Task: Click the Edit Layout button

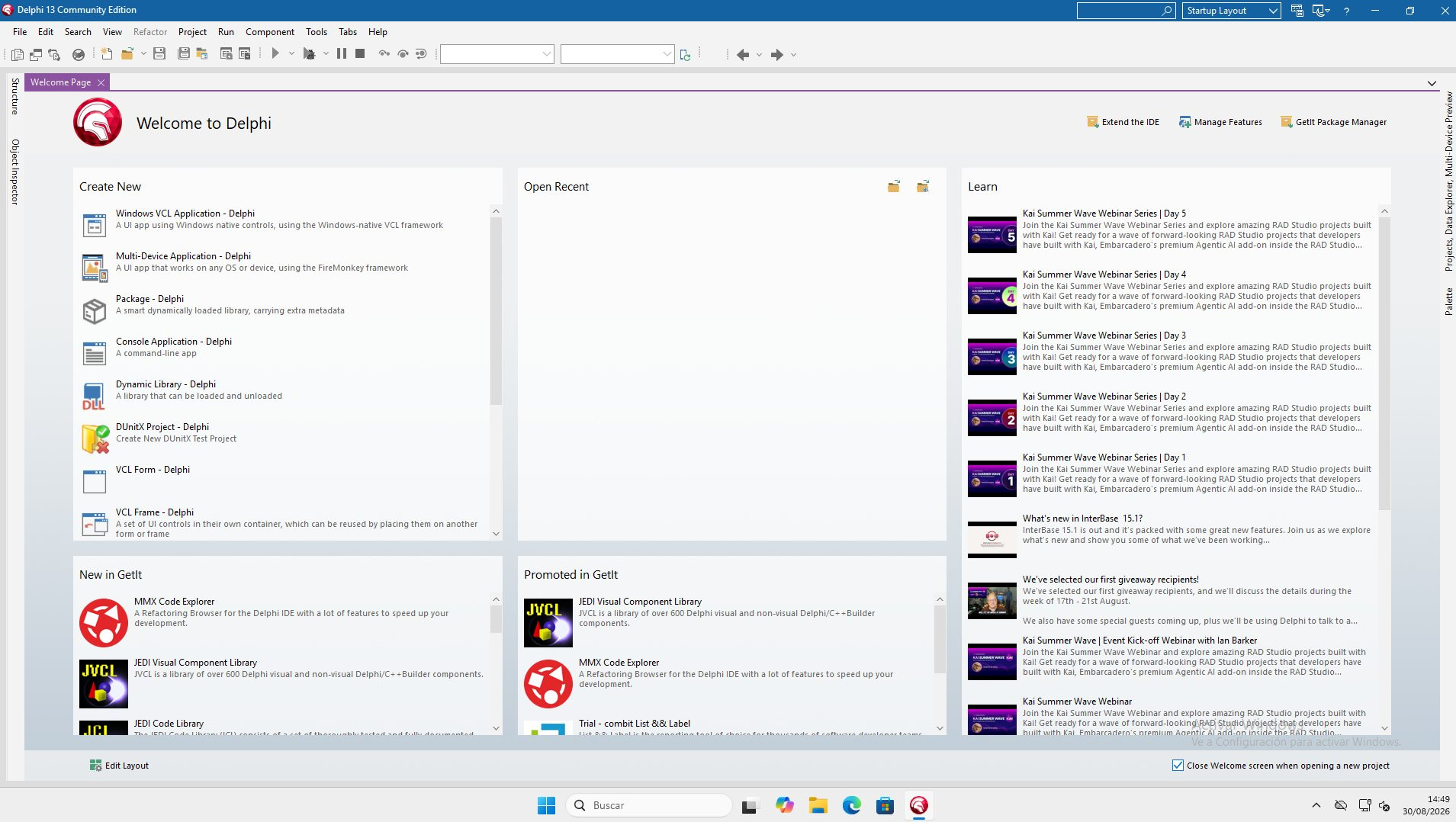Action: click(x=119, y=766)
